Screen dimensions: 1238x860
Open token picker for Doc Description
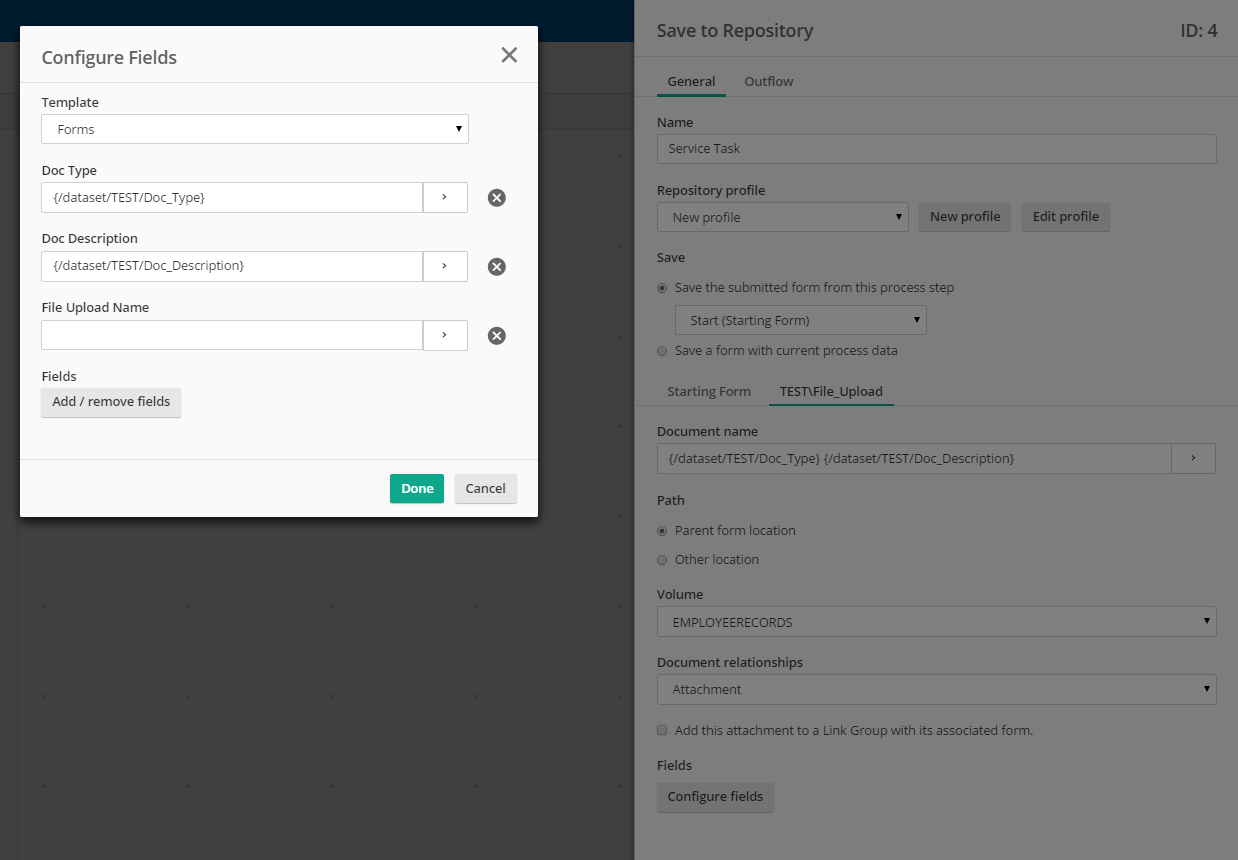click(x=445, y=266)
